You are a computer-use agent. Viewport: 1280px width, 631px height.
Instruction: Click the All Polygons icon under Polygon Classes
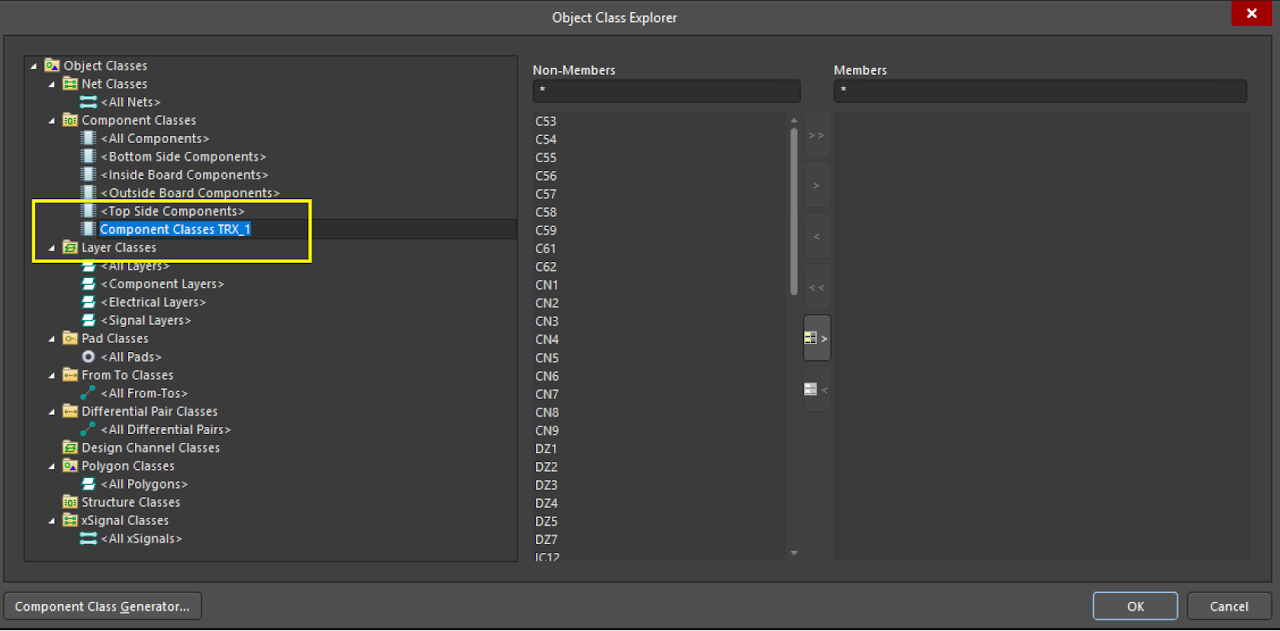click(x=89, y=484)
